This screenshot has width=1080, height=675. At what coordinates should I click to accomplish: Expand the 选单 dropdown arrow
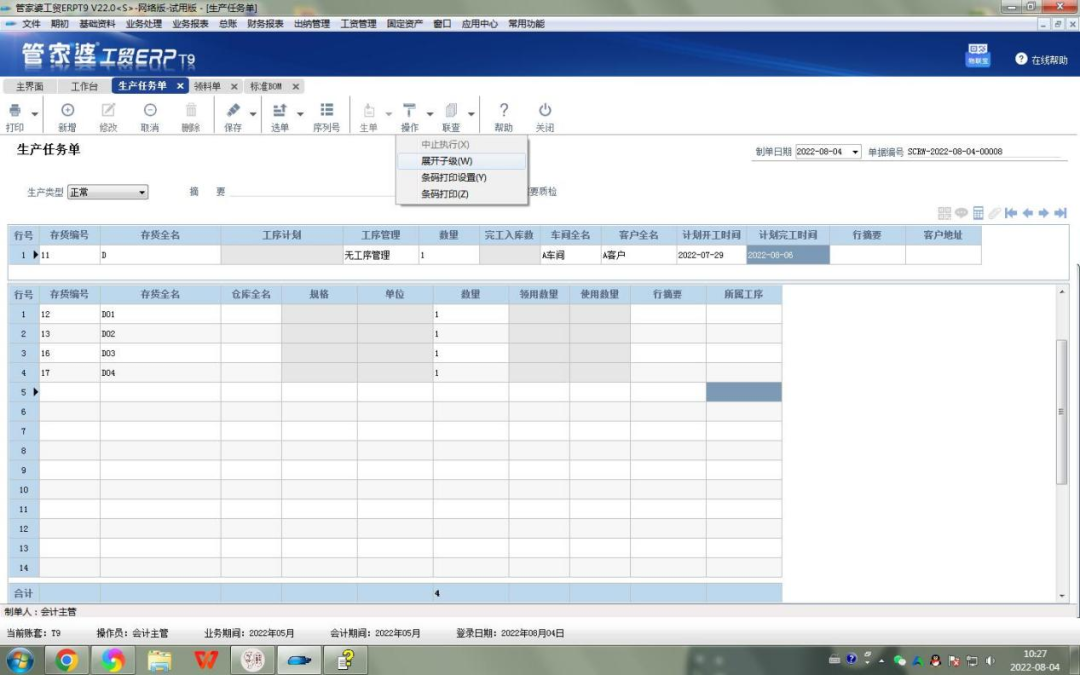(x=300, y=114)
